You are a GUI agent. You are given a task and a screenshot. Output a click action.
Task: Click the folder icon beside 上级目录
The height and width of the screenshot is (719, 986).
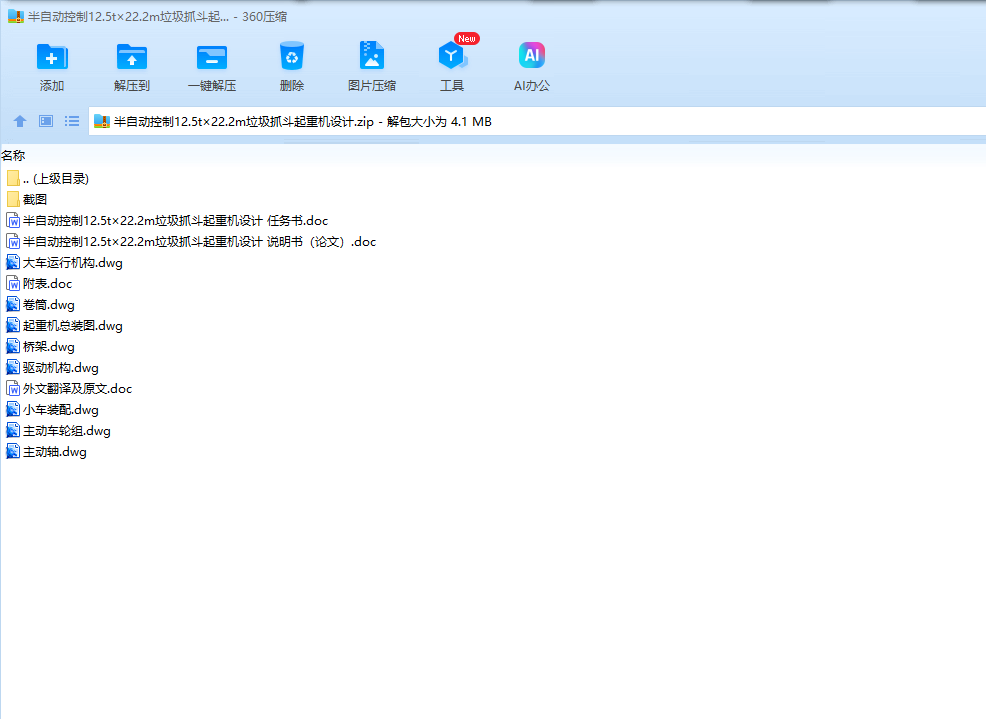[x=13, y=179]
